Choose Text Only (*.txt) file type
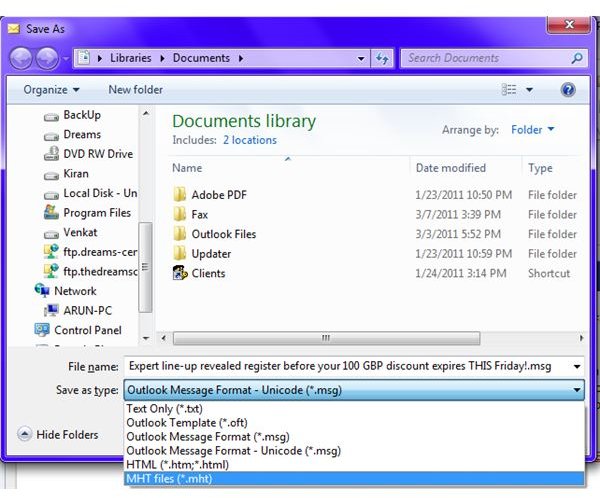Viewport: 600px width, 498px height. click(354, 408)
